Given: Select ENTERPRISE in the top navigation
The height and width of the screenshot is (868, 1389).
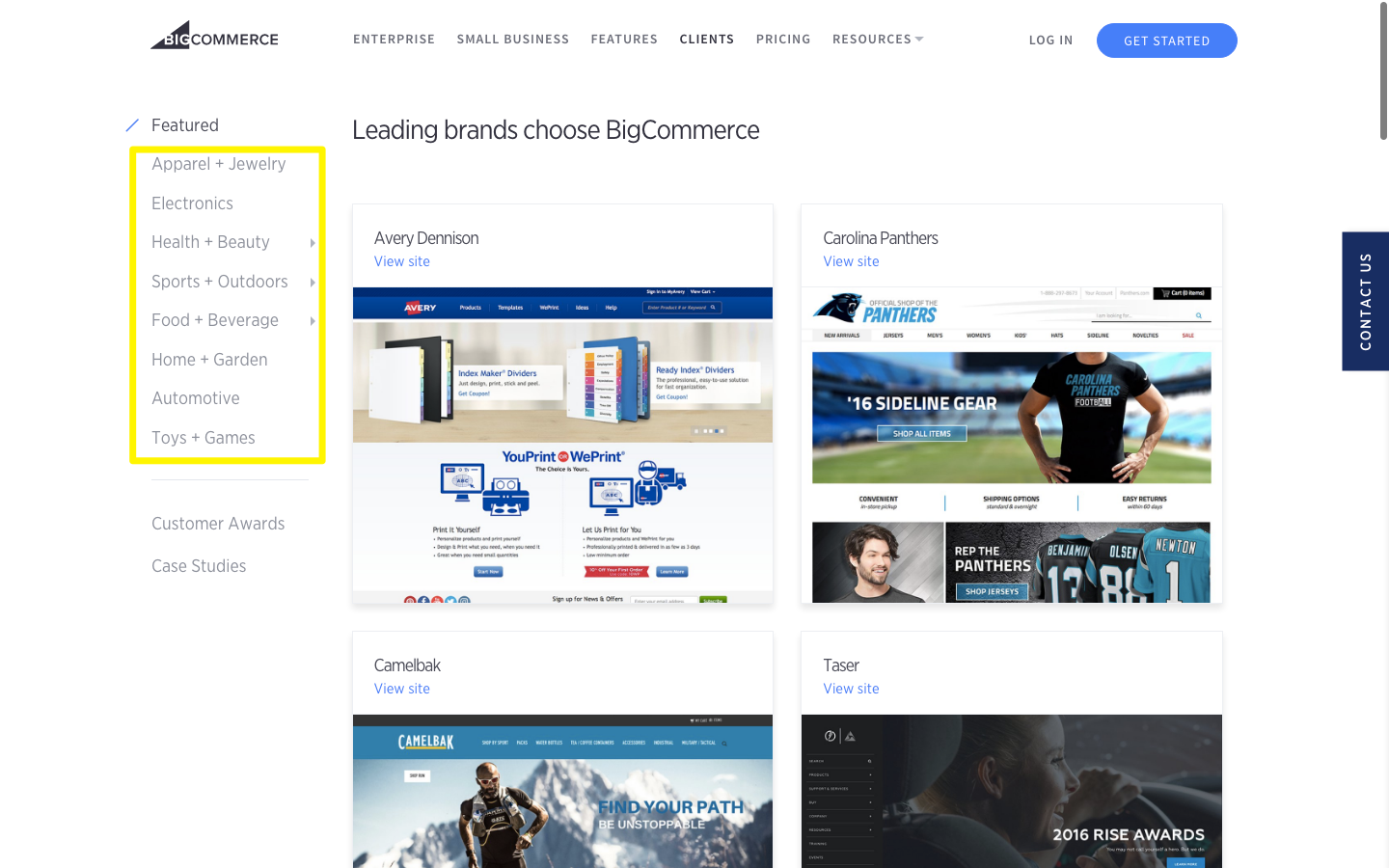Looking at the screenshot, I should click(394, 39).
